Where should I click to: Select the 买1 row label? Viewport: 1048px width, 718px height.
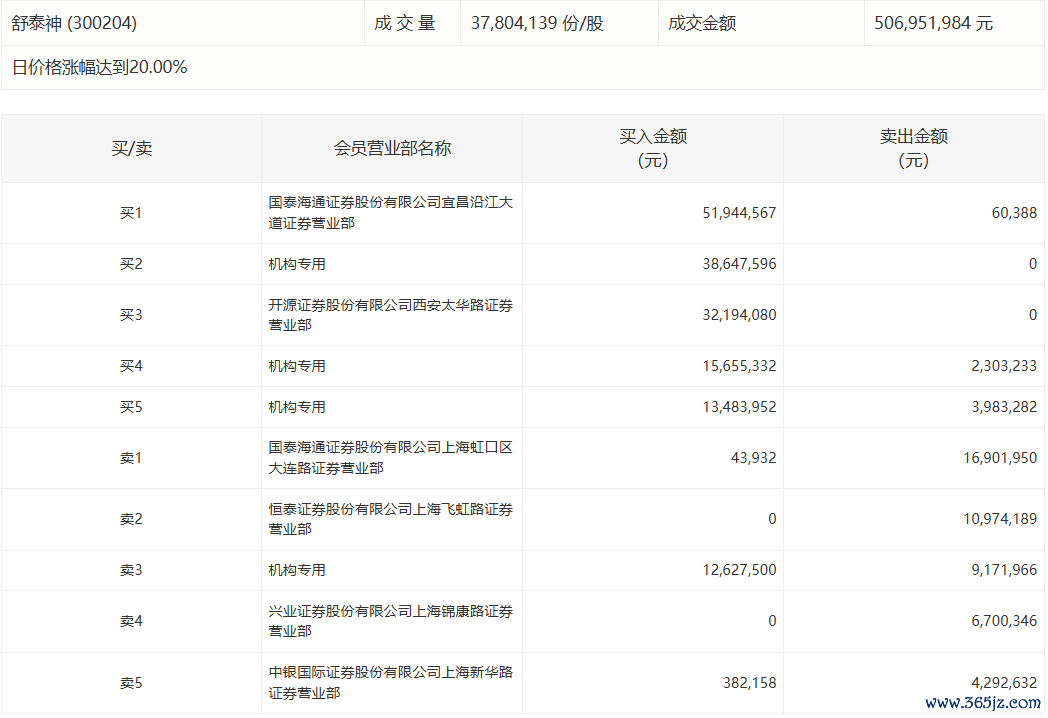pyautogui.click(x=131, y=213)
